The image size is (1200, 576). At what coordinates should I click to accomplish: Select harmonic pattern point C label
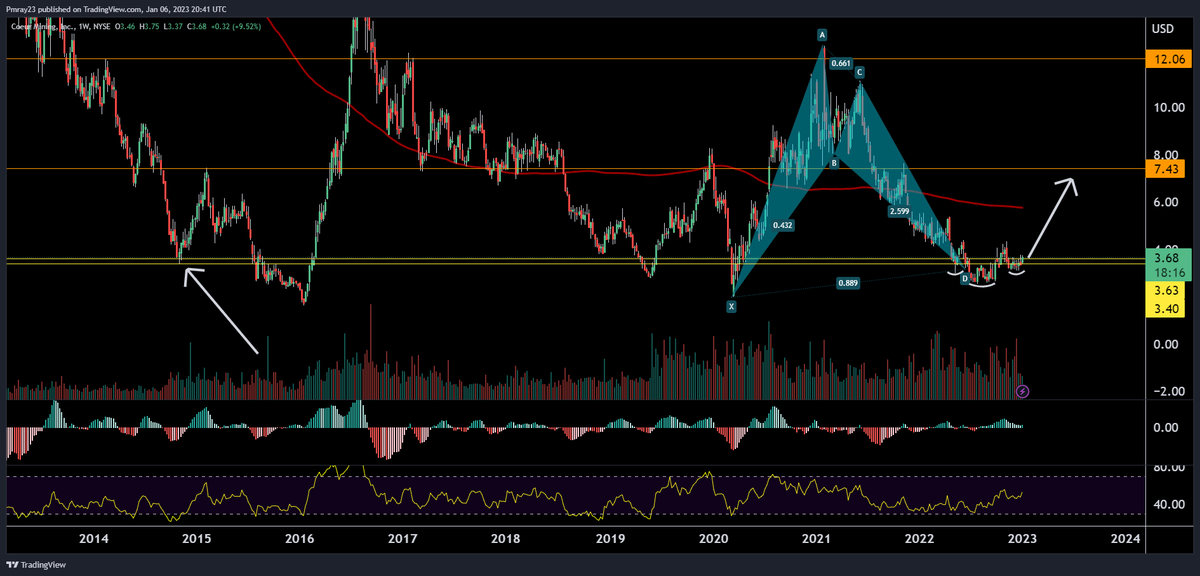point(859,72)
